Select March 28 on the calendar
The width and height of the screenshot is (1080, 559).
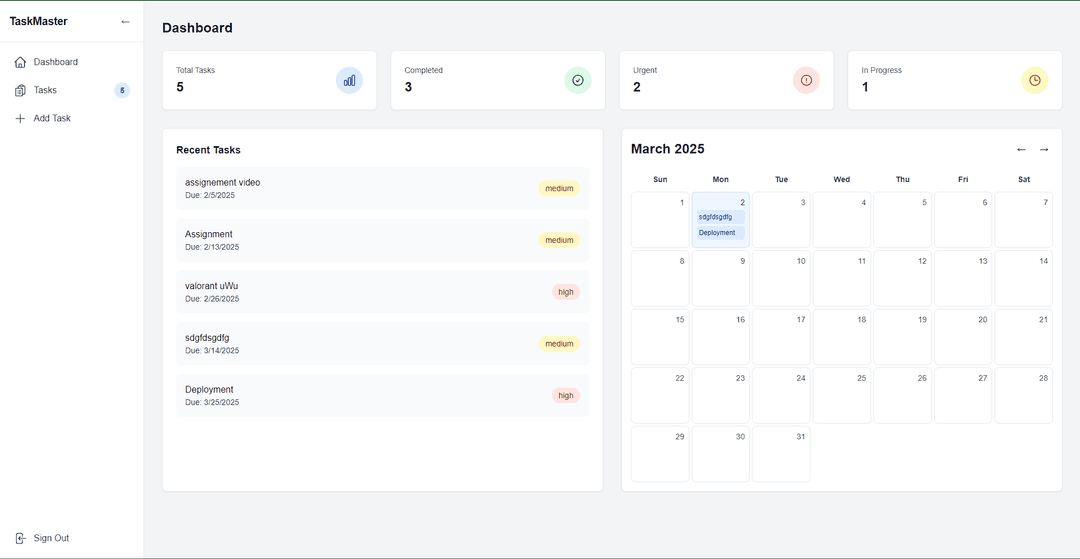click(x=1024, y=396)
